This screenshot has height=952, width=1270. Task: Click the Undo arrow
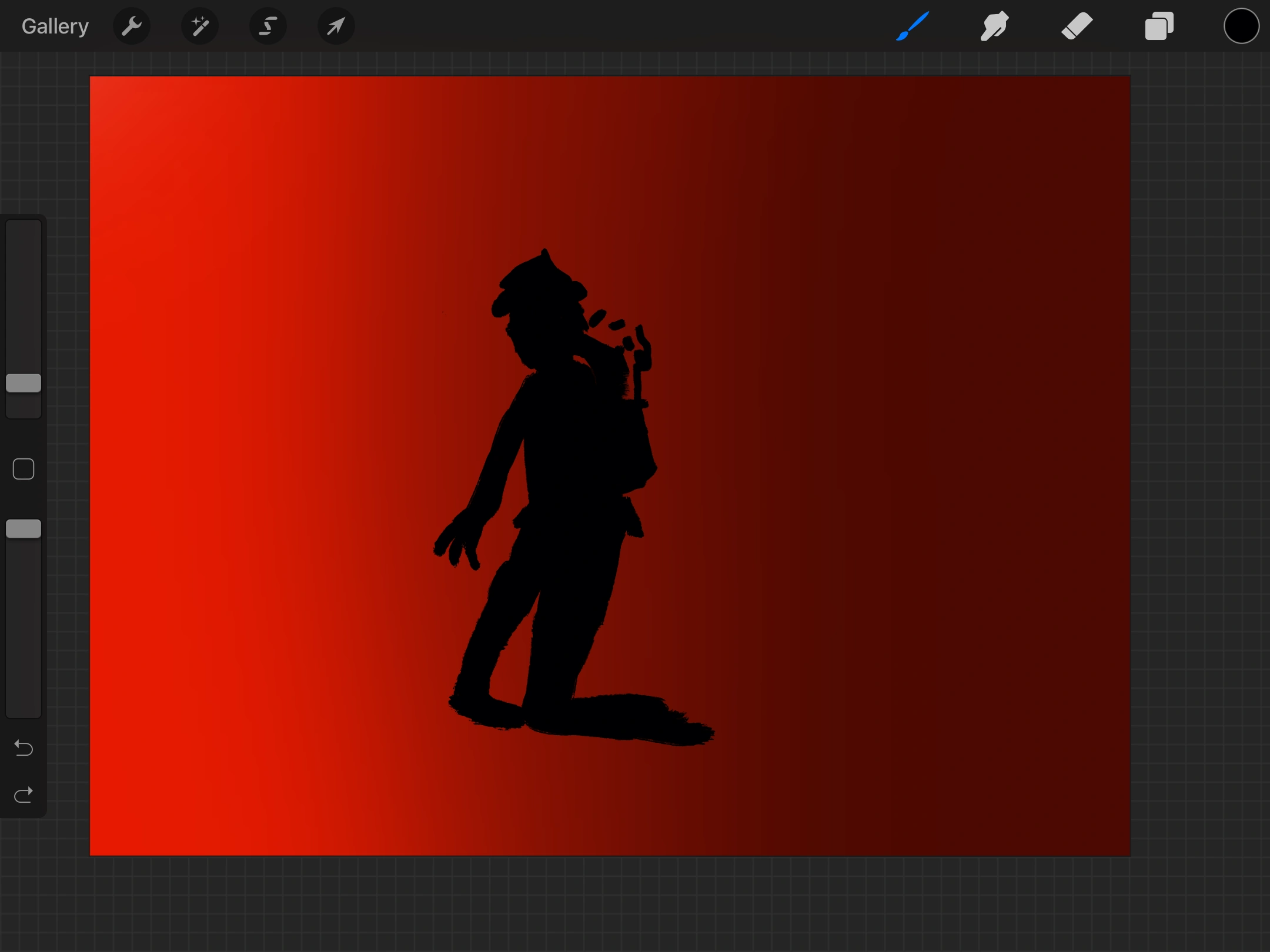coord(24,747)
